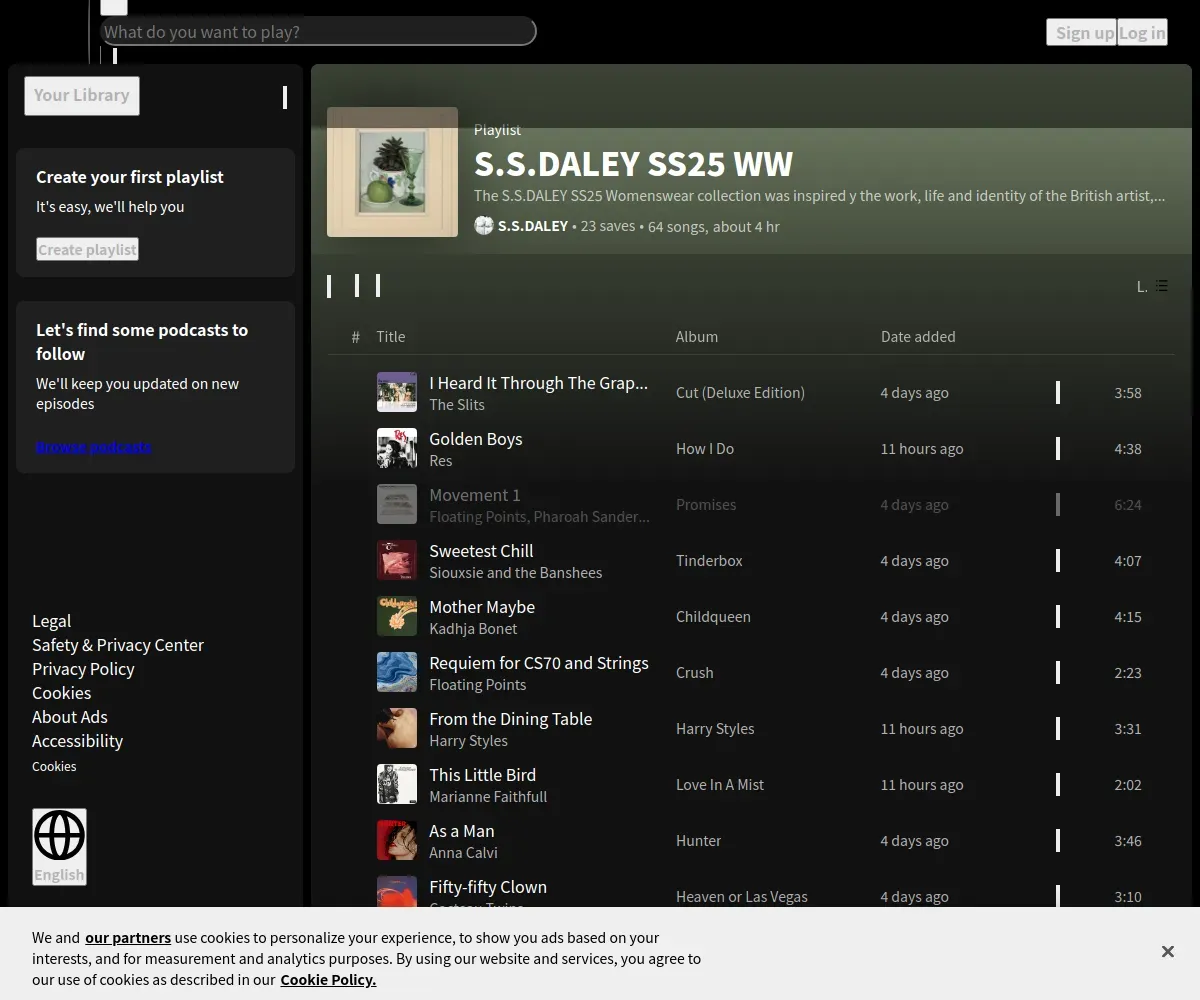Open album 'Tinderbox'
The width and height of the screenshot is (1200, 1000).
(x=709, y=561)
